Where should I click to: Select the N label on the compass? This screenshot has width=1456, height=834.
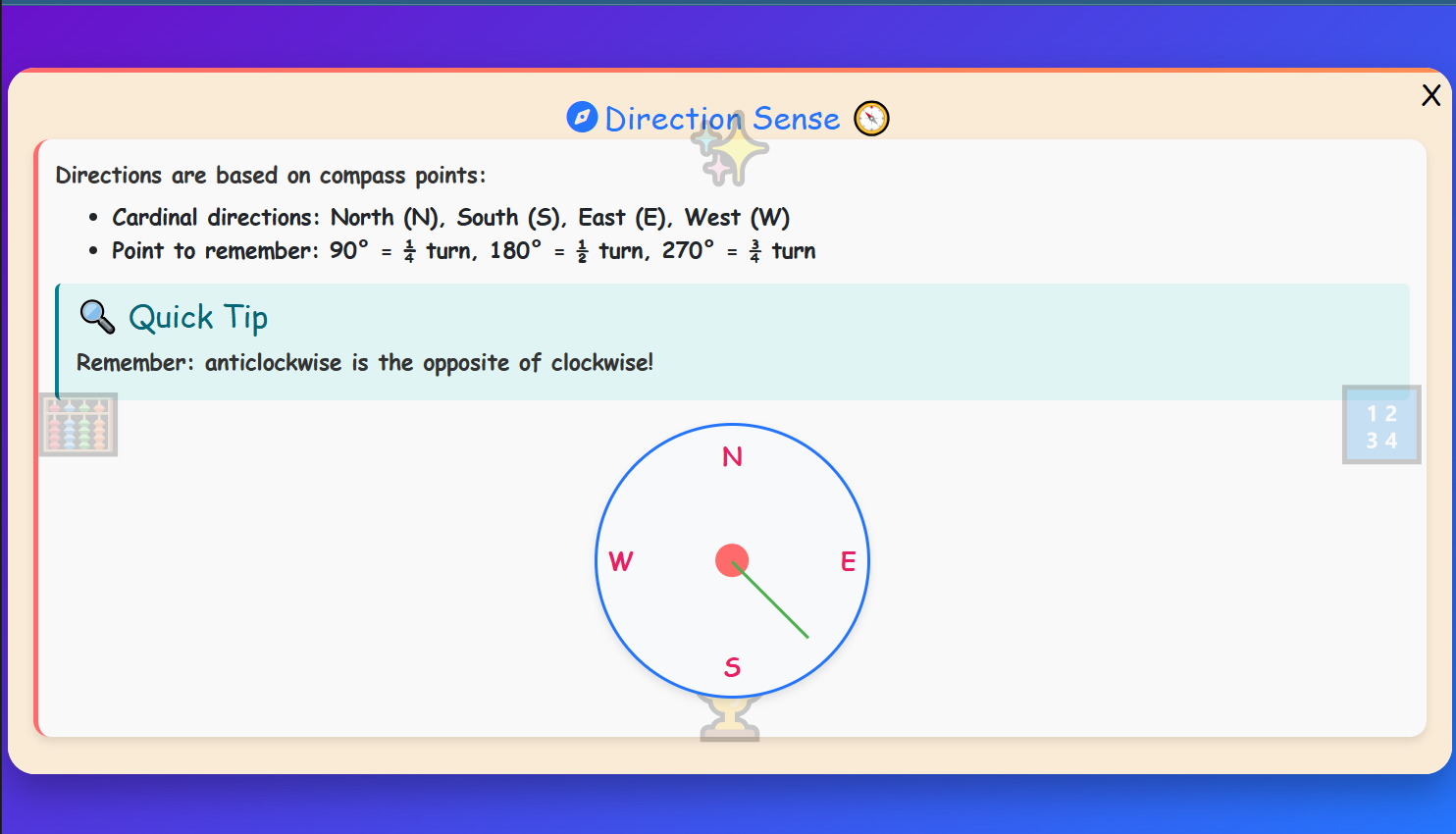tap(732, 457)
